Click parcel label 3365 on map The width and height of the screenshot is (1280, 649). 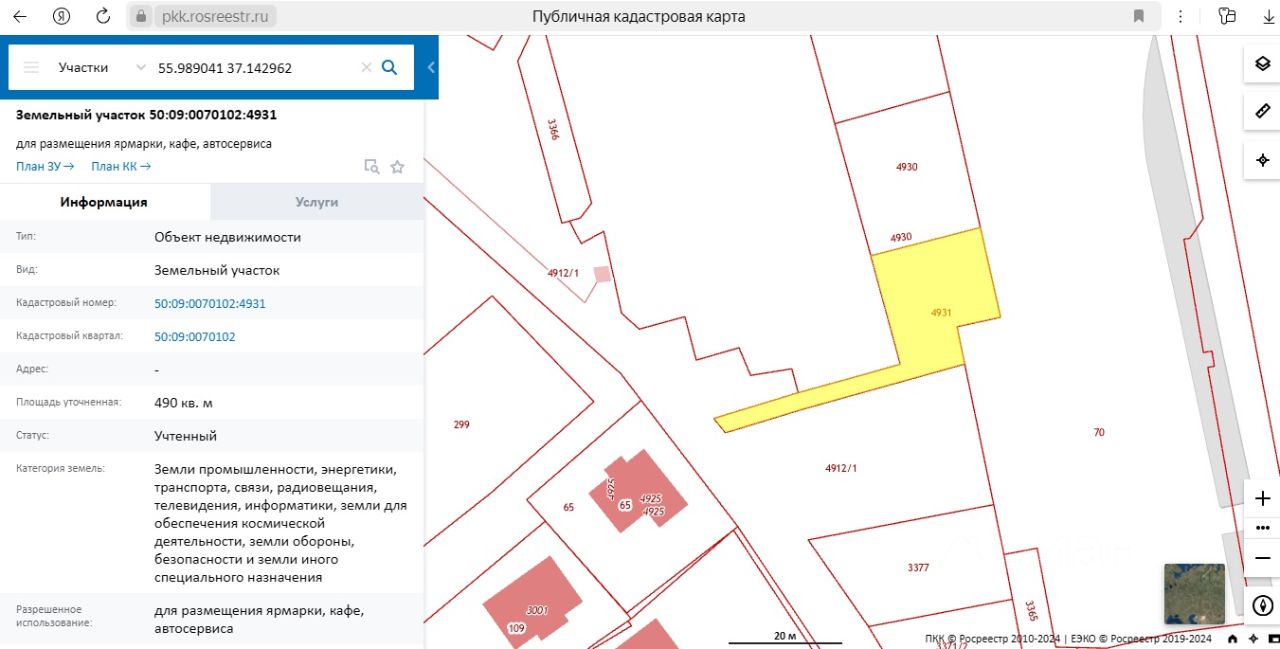(1031, 610)
